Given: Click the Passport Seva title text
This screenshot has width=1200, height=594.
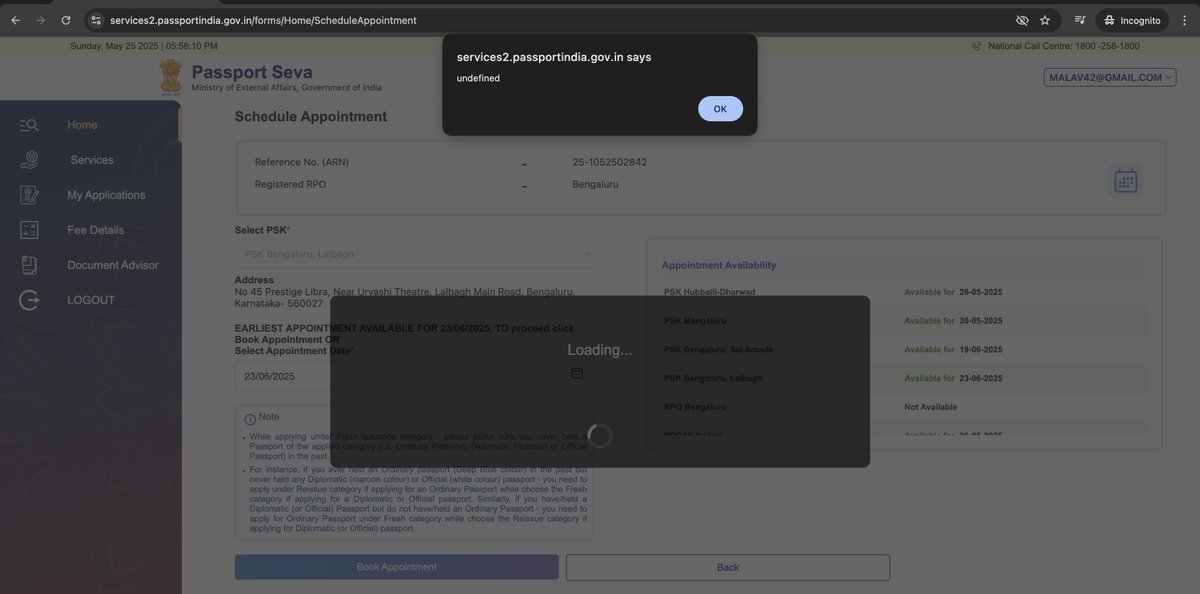Looking at the screenshot, I should click(x=252, y=72).
